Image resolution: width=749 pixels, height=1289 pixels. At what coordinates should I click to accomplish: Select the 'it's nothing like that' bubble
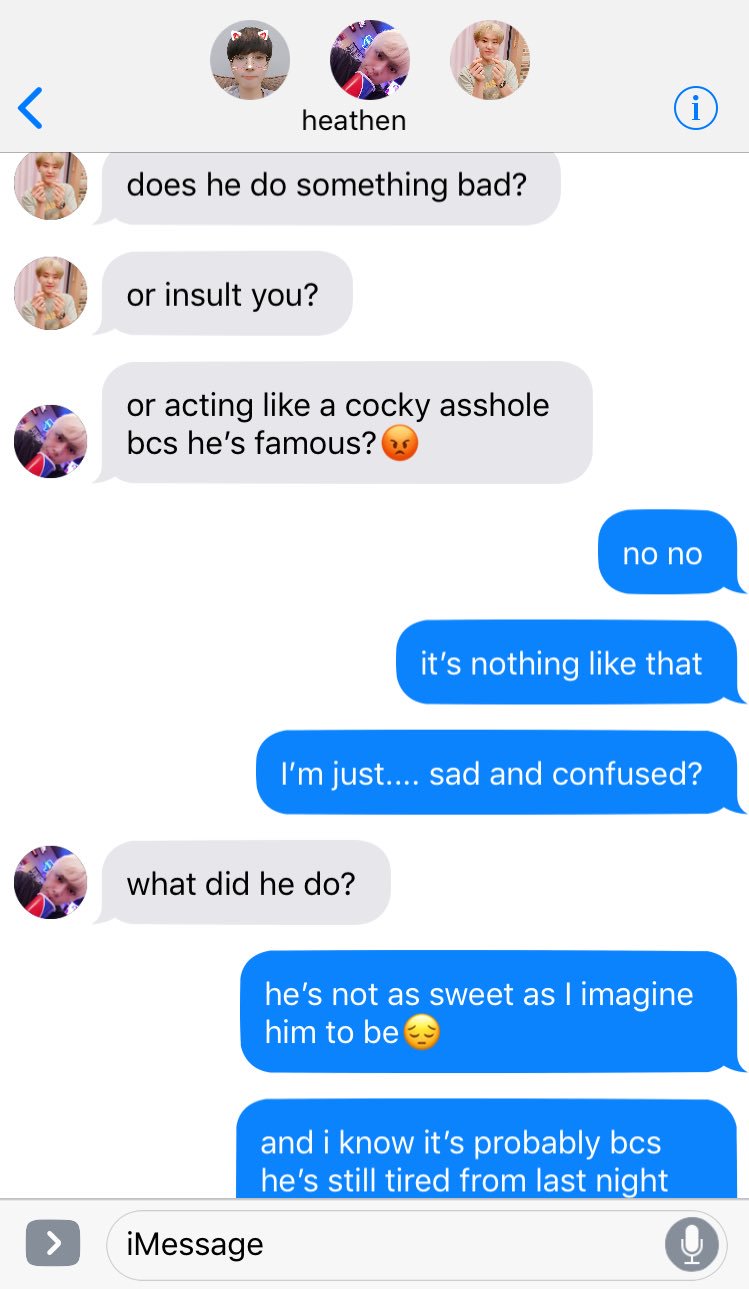(x=567, y=662)
